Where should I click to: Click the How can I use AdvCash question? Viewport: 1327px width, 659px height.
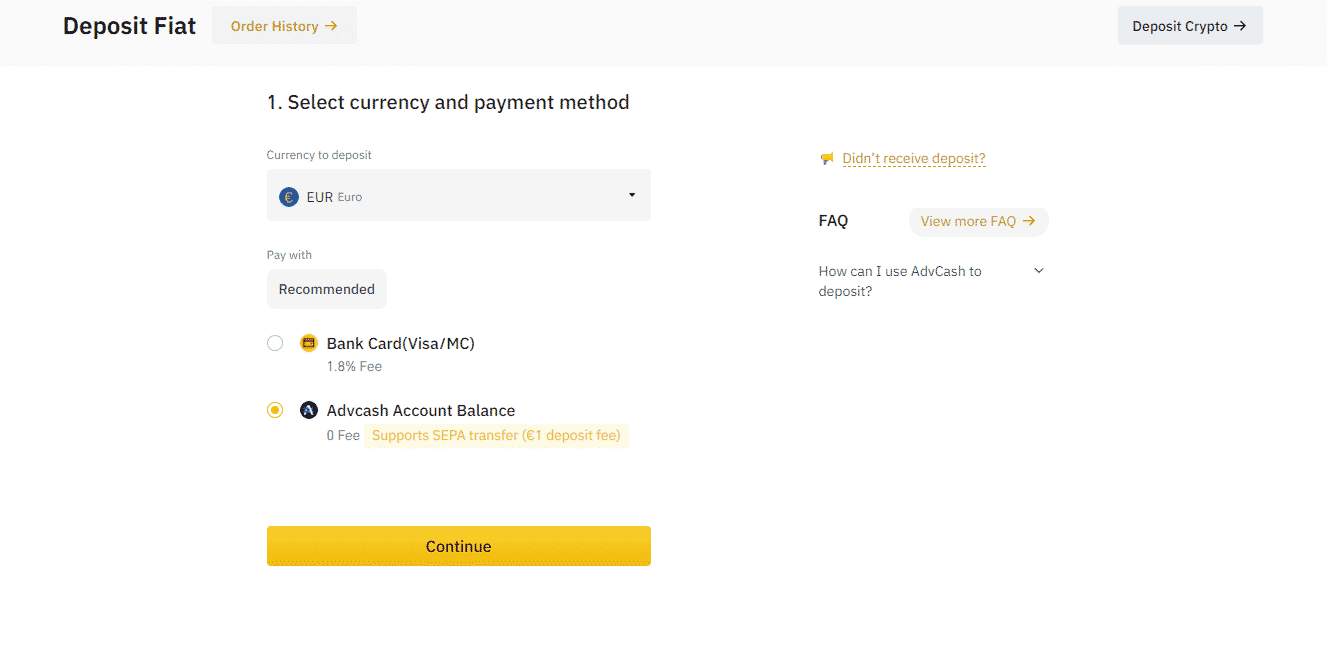[x=900, y=281]
